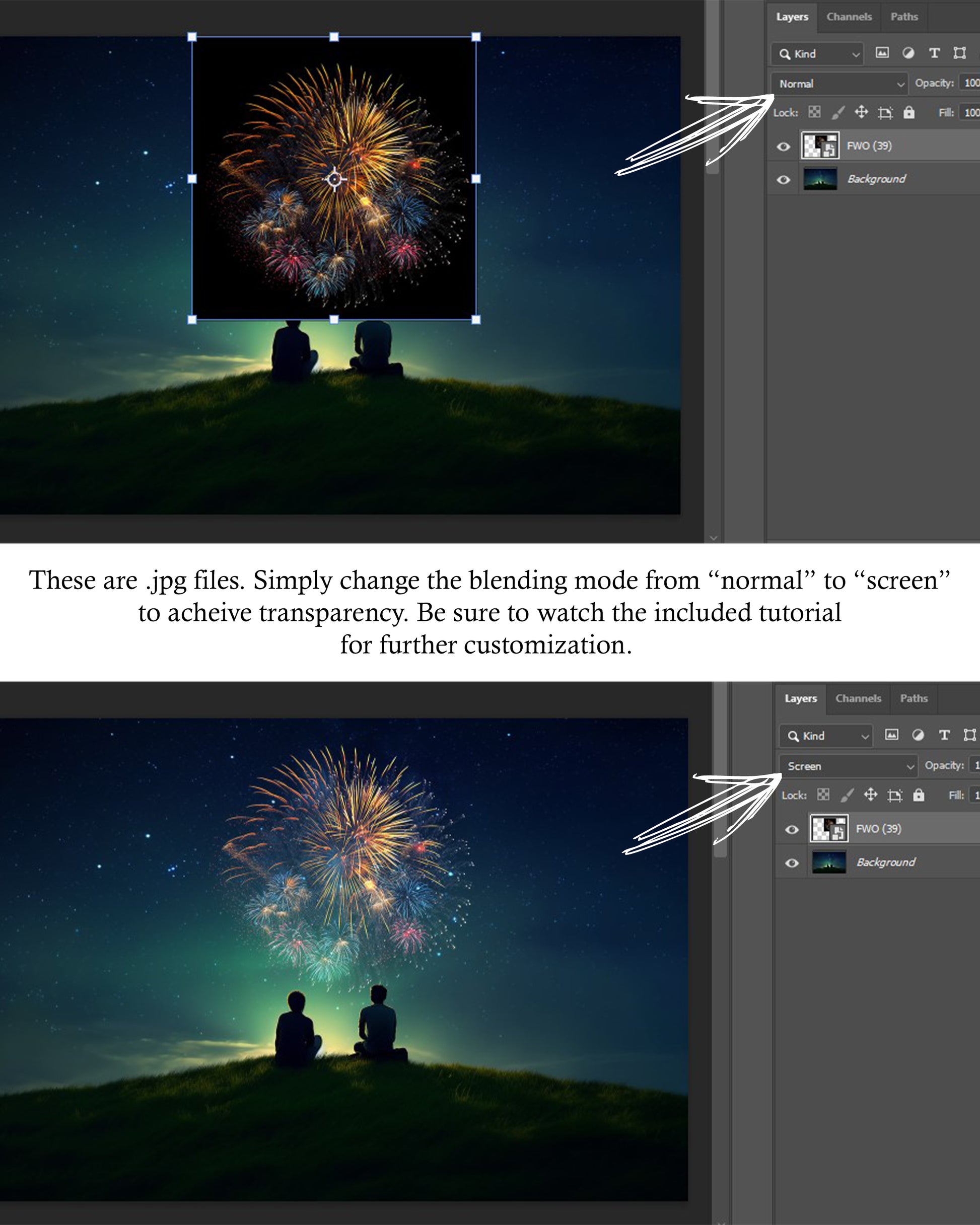Click adjustment layer filter icon in top panel
This screenshot has width=980, height=1225.
[908, 53]
